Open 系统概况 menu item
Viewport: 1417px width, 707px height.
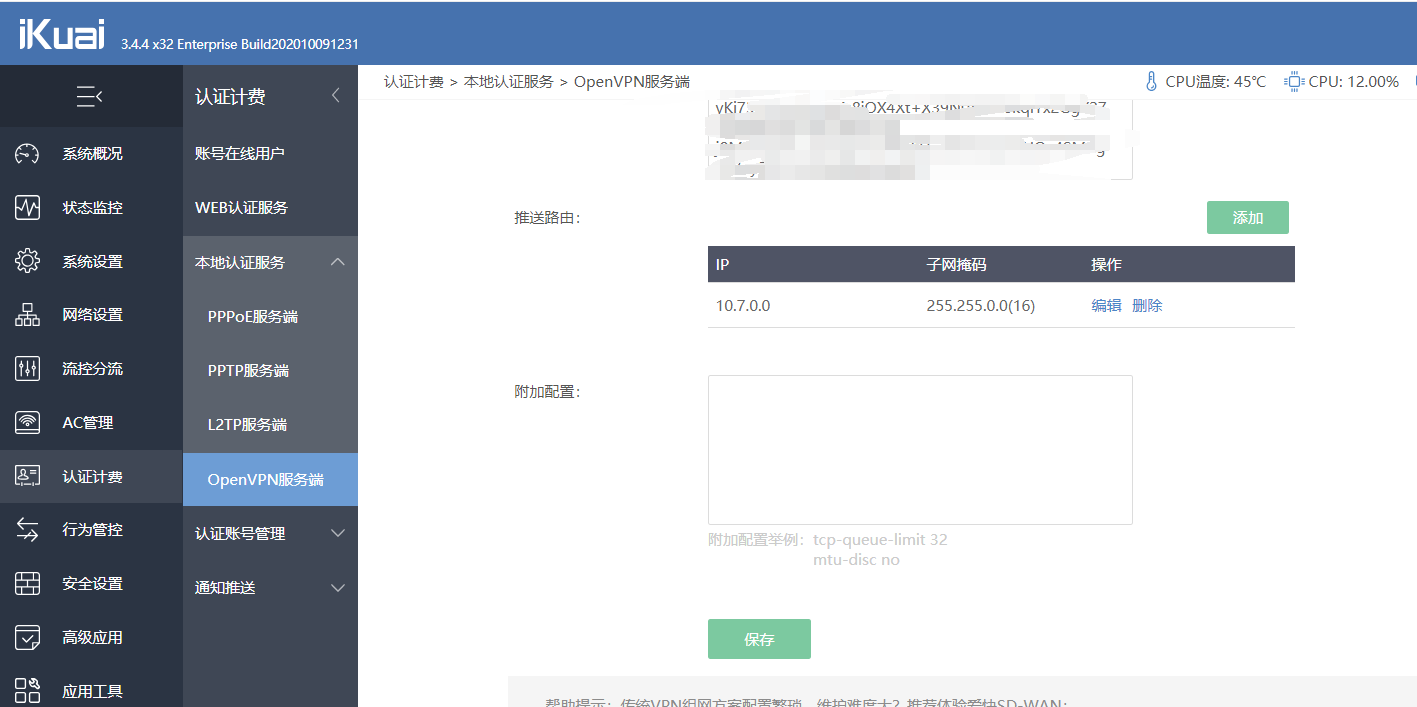91,154
